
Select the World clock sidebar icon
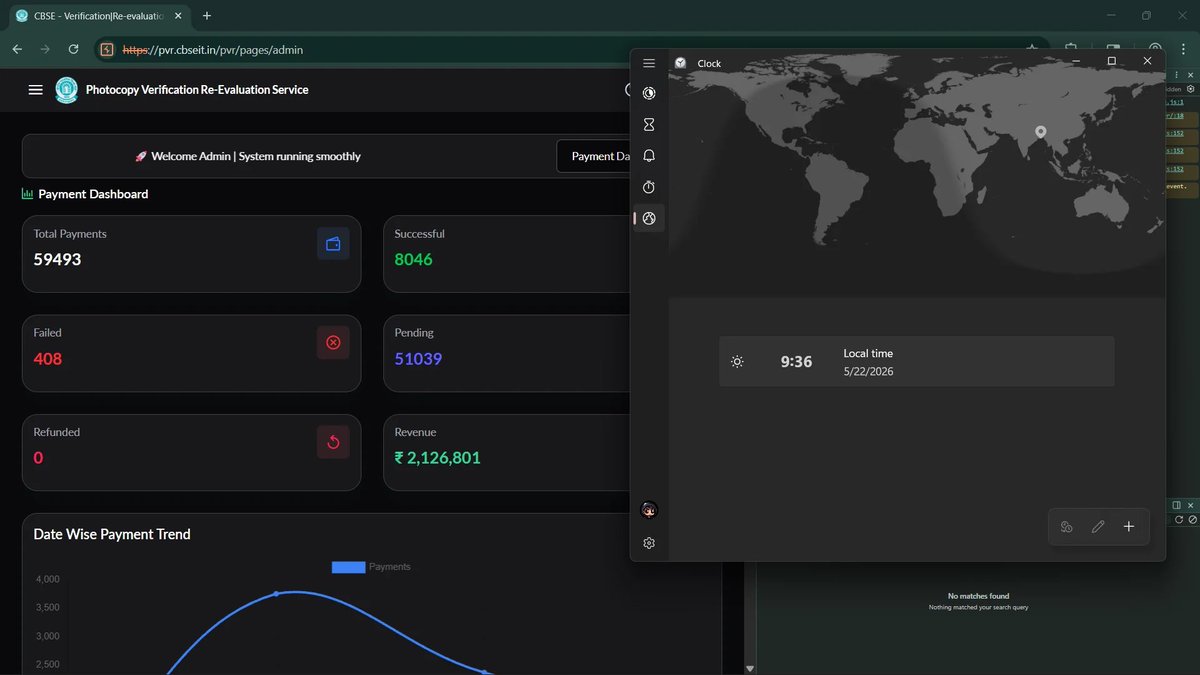pos(649,218)
